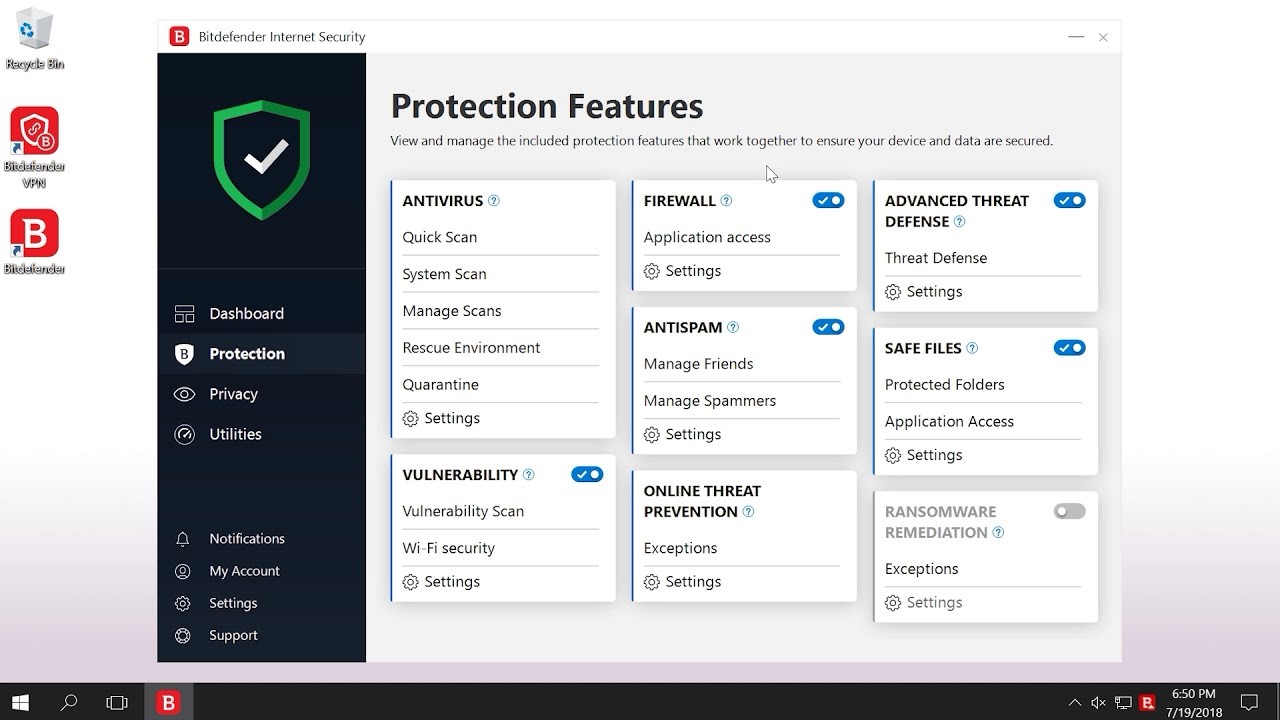Image resolution: width=1280 pixels, height=720 pixels.
Task: Open Settings under Online Threat Prevention
Action: tap(692, 582)
